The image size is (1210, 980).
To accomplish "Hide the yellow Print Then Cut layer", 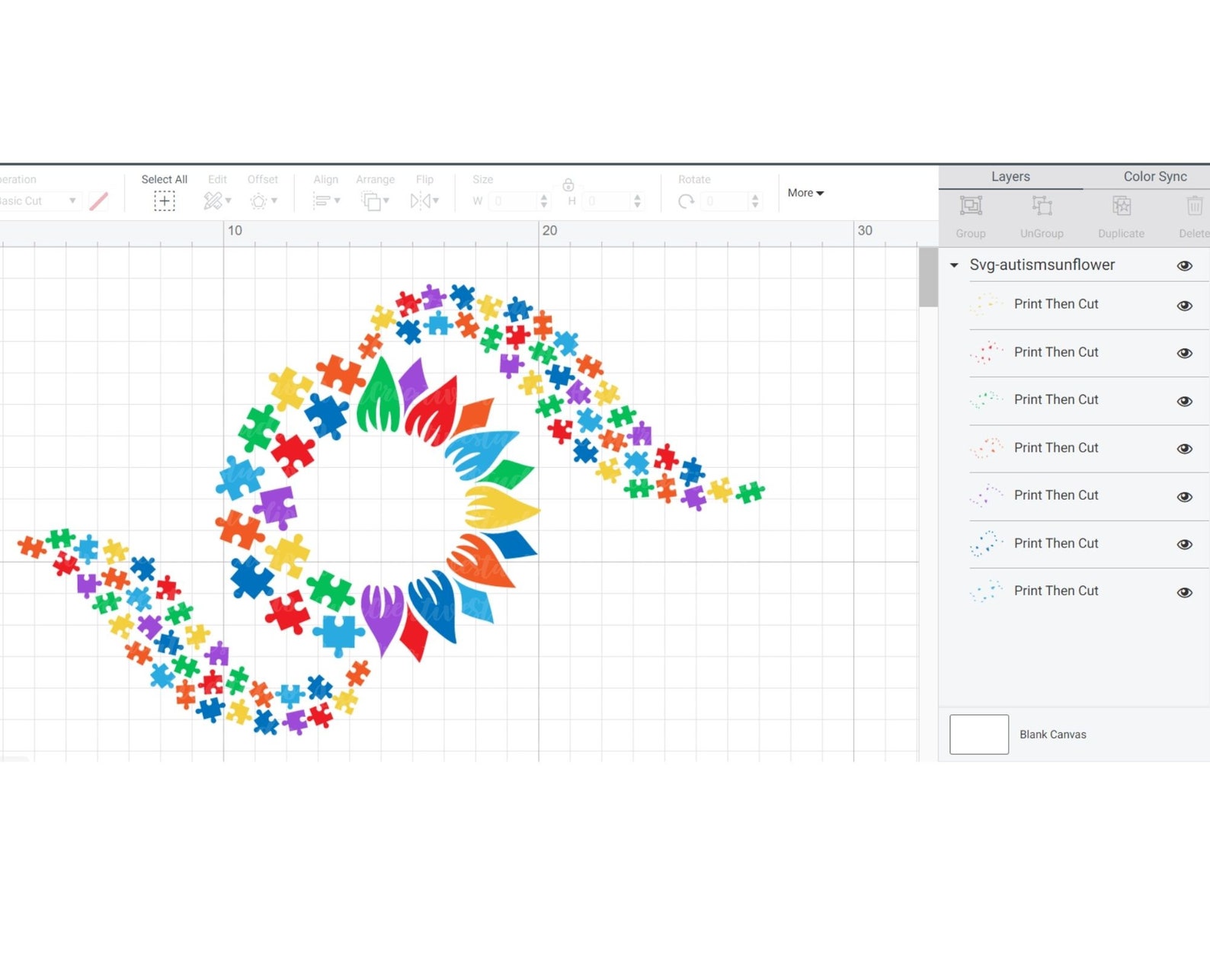I will [1184, 306].
